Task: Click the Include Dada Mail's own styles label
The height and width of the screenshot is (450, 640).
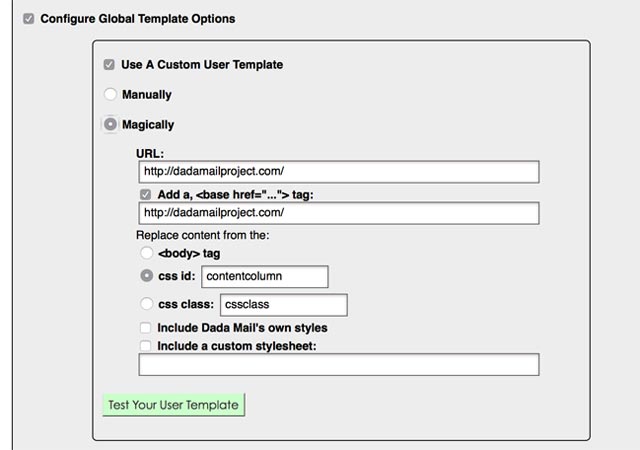Action: 242,328
